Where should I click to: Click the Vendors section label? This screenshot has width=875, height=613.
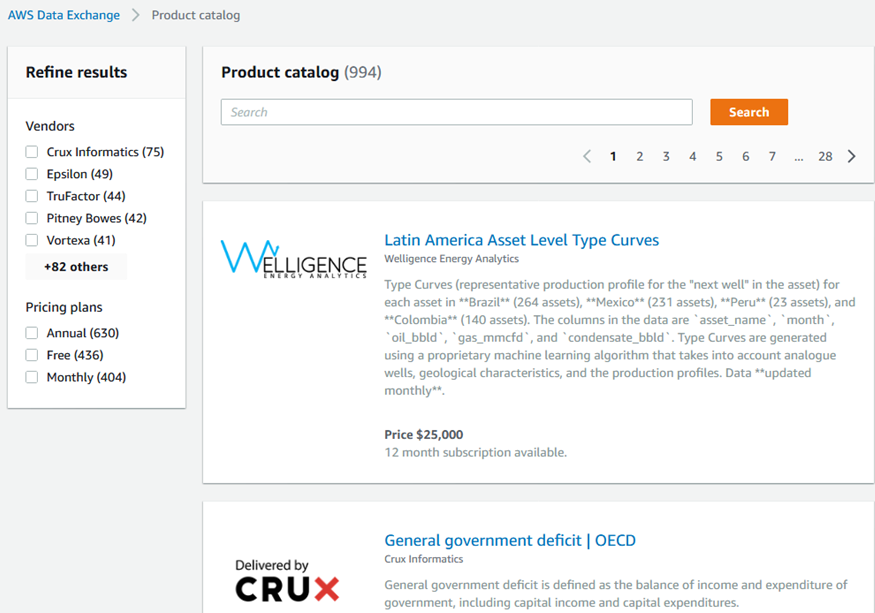point(50,126)
